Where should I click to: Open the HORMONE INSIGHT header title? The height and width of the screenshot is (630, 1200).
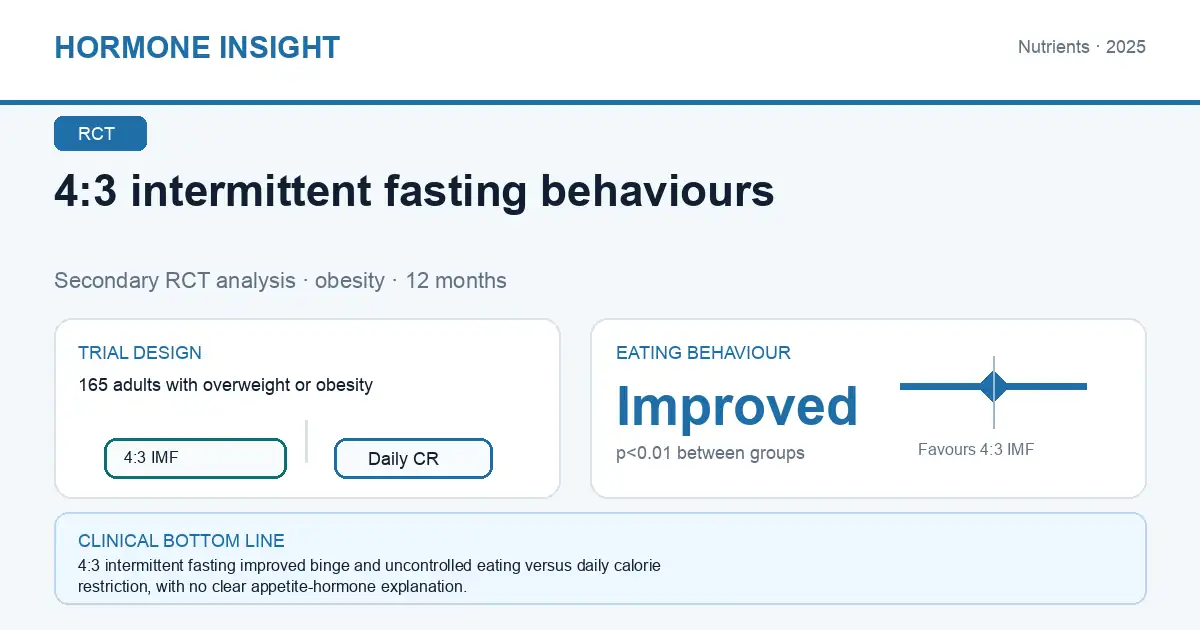click(197, 47)
